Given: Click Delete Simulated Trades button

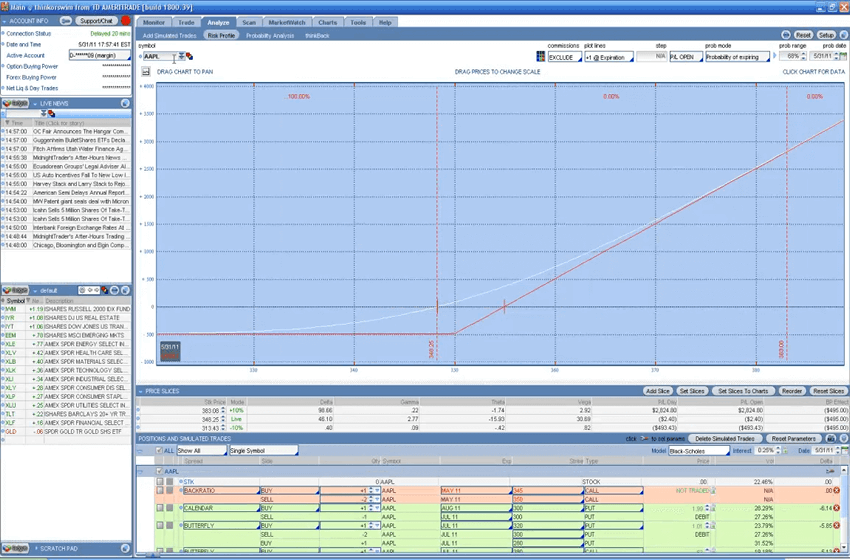Looking at the screenshot, I should point(725,438).
